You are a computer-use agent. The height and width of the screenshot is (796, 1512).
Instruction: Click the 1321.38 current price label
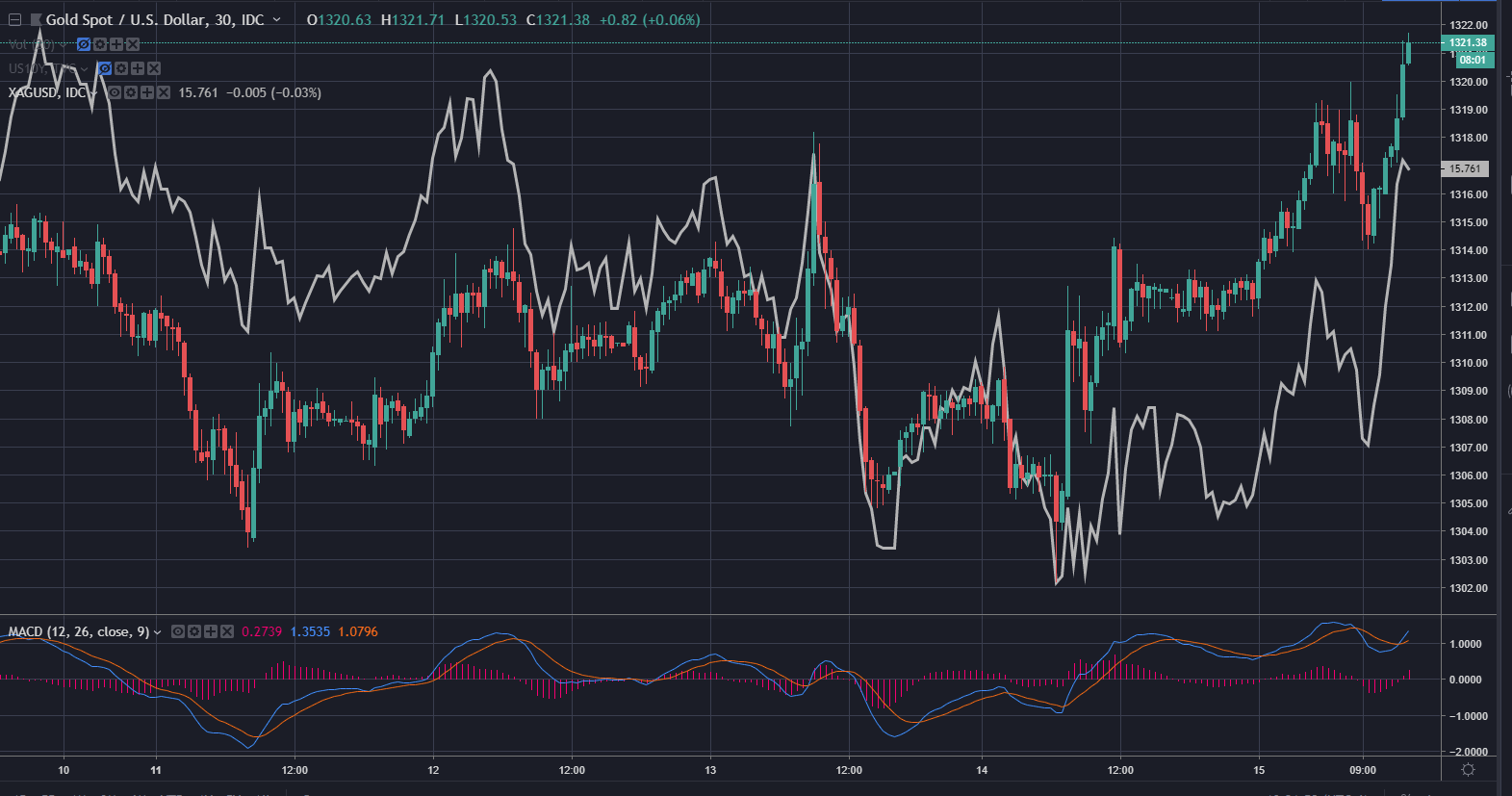pyautogui.click(x=1468, y=42)
